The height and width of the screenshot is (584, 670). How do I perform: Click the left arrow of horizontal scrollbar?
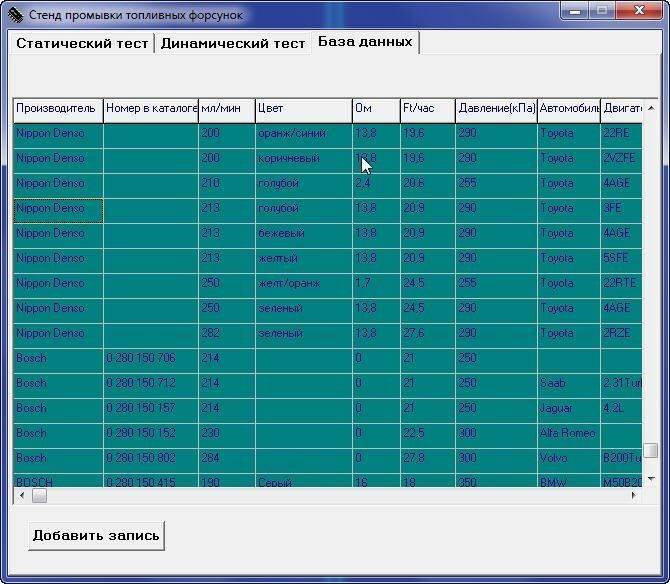[21, 495]
